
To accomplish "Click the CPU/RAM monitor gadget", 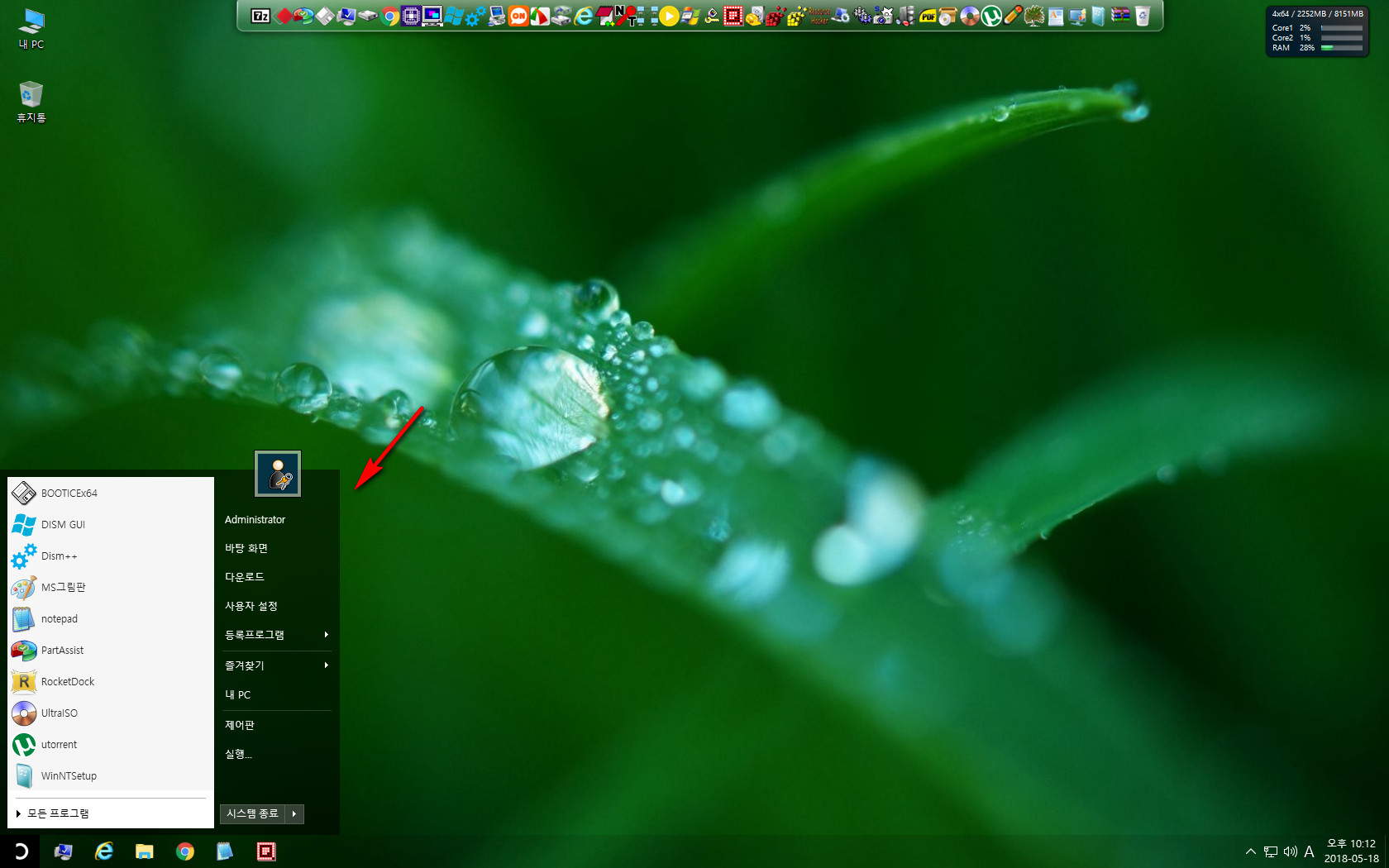I will coord(1317,31).
